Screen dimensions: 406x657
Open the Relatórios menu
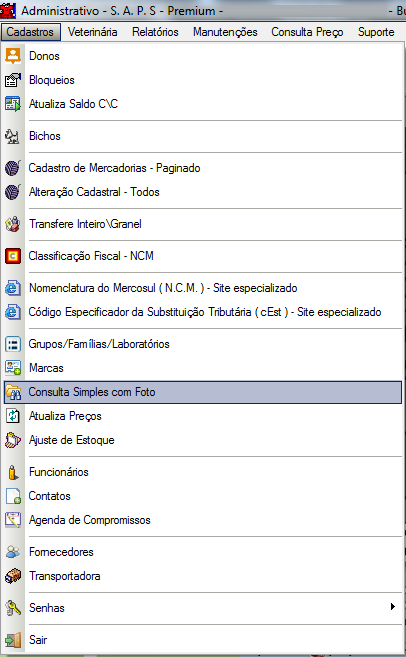(x=155, y=32)
